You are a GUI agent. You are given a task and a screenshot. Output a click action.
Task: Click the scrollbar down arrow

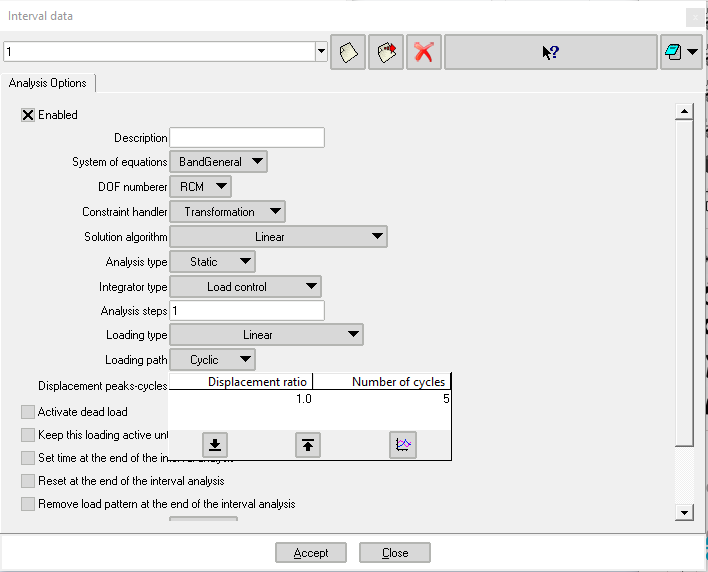(x=684, y=513)
